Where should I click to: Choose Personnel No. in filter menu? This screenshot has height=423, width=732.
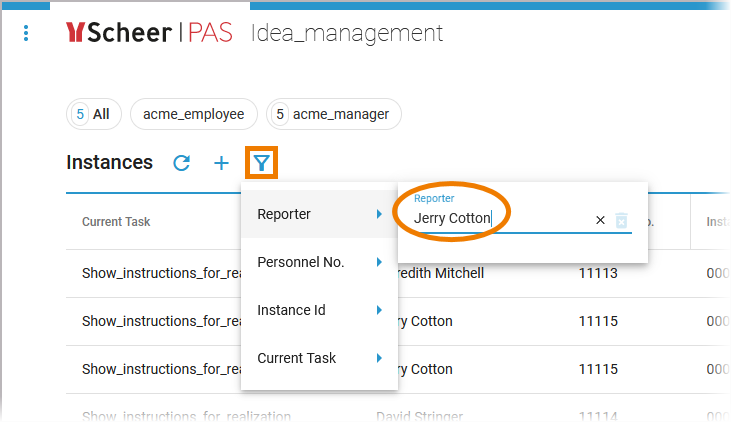pyautogui.click(x=301, y=262)
